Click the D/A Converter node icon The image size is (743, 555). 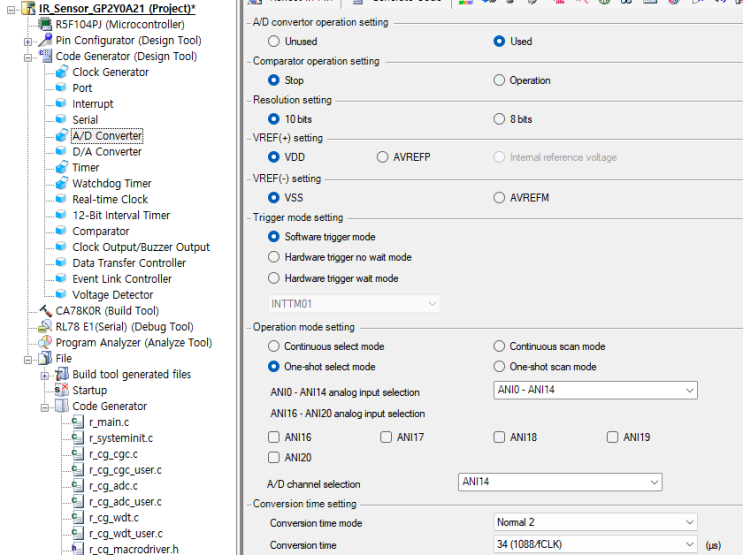[x=61, y=151]
